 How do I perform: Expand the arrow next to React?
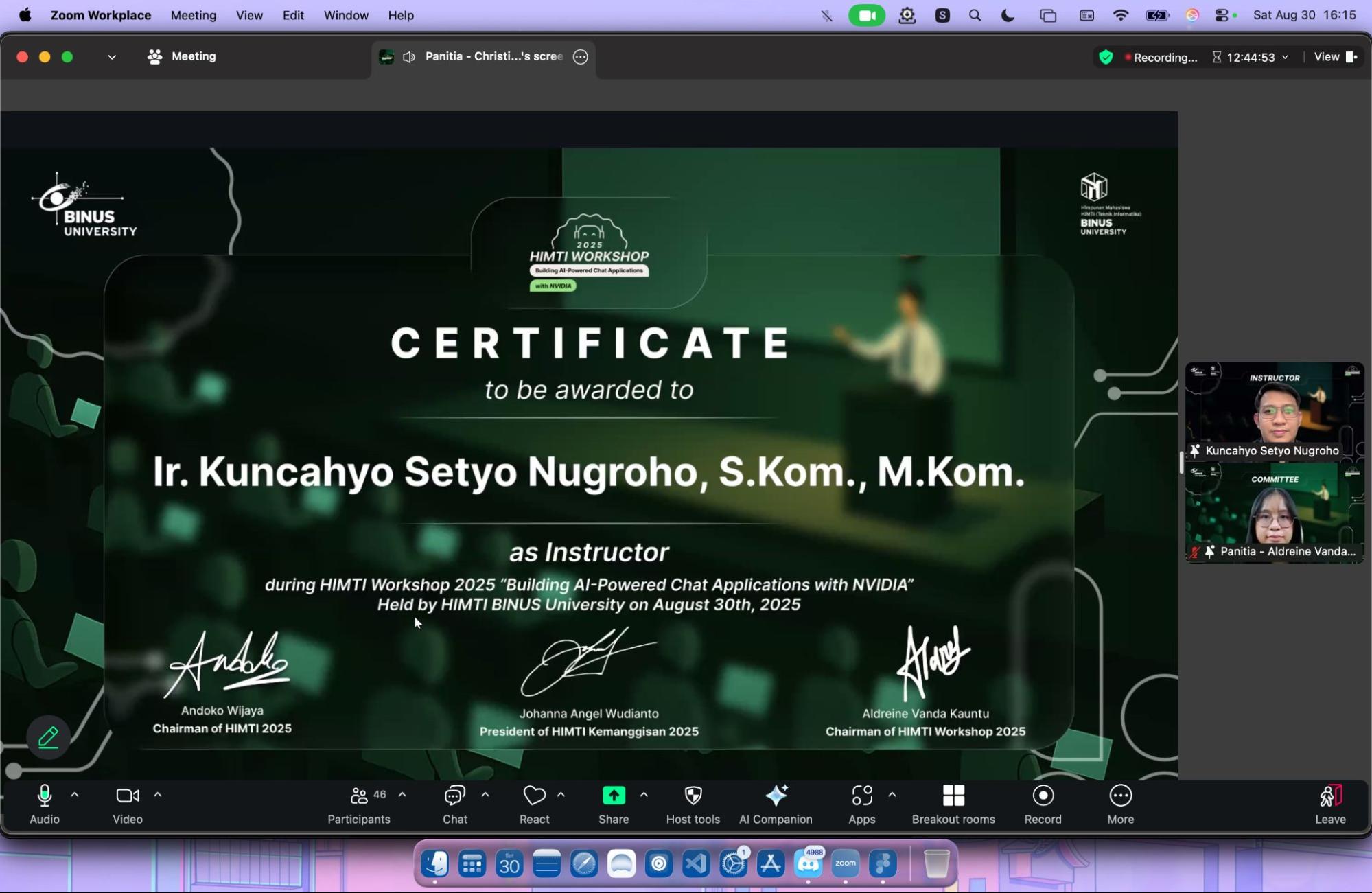[x=561, y=795]
